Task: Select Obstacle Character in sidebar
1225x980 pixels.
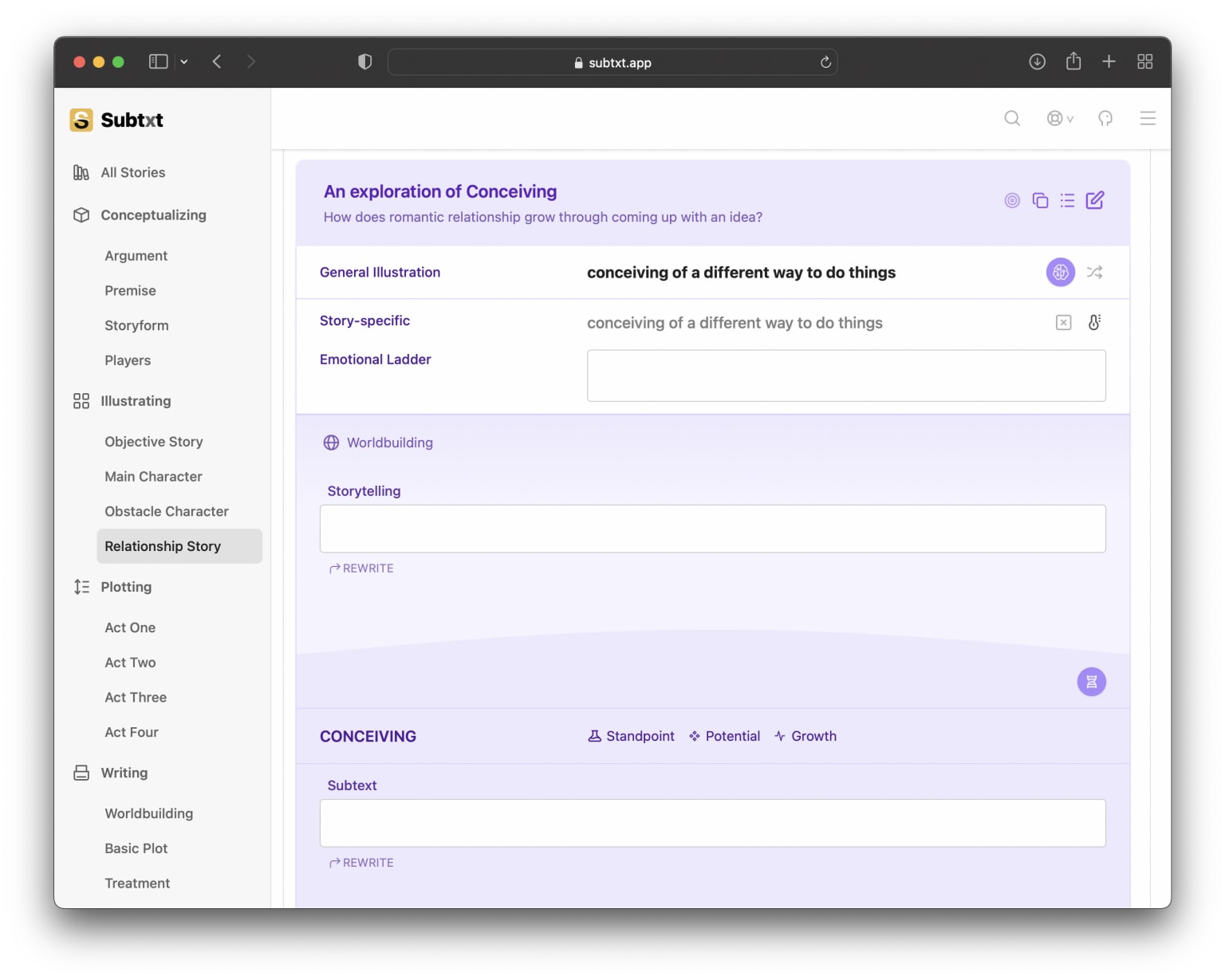Action: [167, 511]
